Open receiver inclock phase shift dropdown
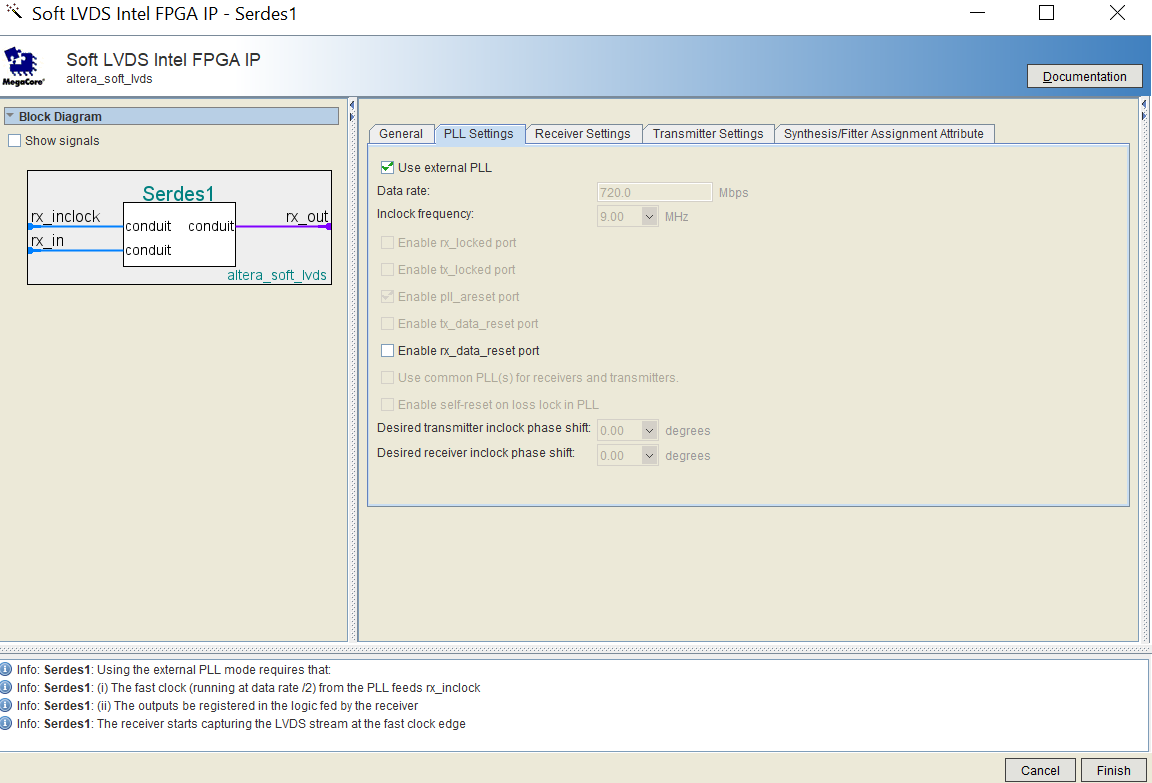Image resolution: width=1152 pixels, height=783 pixels. tap(649, 455)
